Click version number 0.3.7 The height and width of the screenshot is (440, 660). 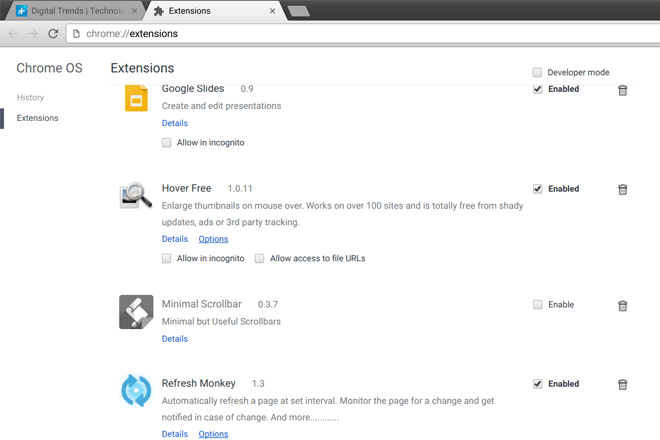coord(268,304)
